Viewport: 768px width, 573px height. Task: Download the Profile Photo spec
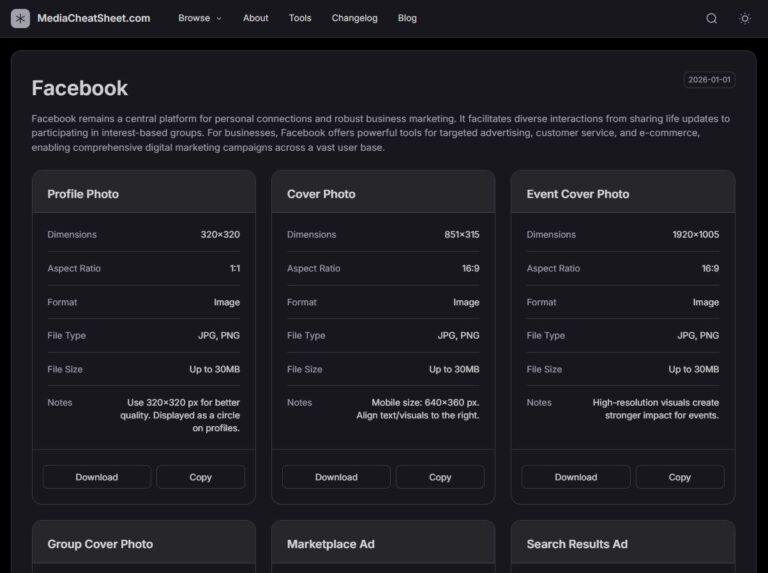point(97,477)
